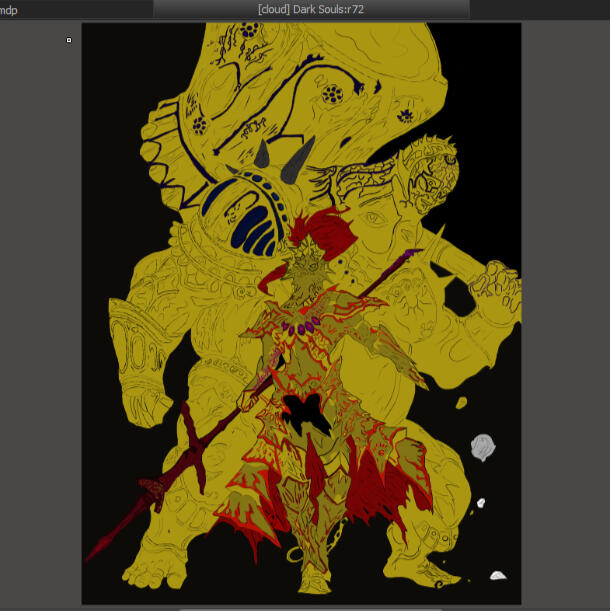The width and height of the screenshot is (610, 611).
Task: Click the white shard at canvas bottom right
Action: point(497,575)
